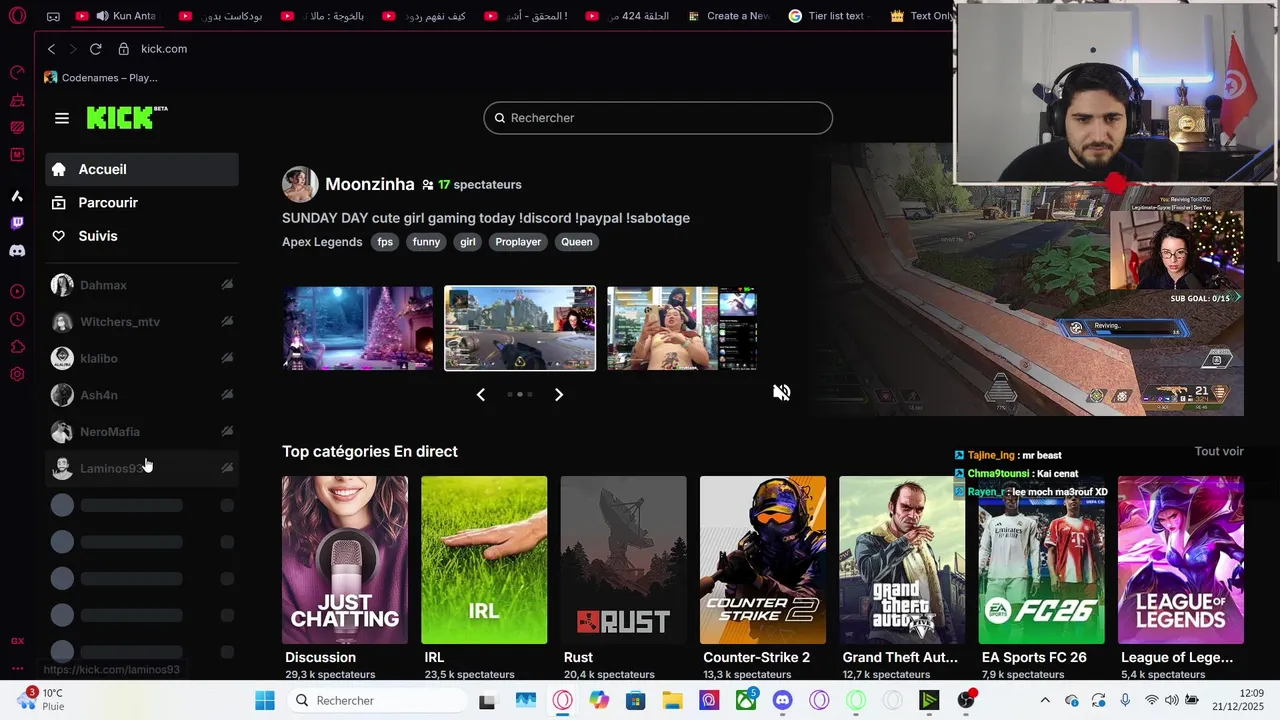
Task: Open Opera sidebar history clock
Action: point(17,320)
